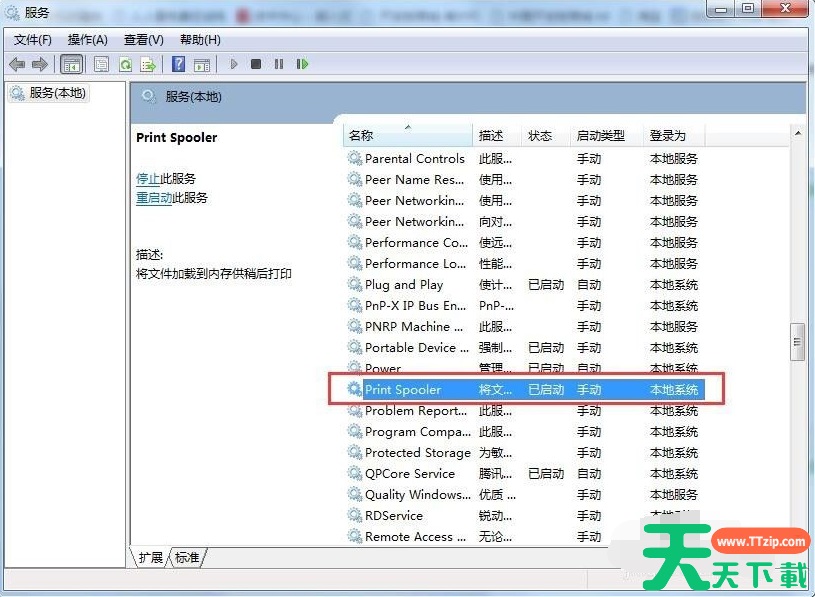
Task: Sort by the 描述 column header
Action: click(x=496, y=136)
